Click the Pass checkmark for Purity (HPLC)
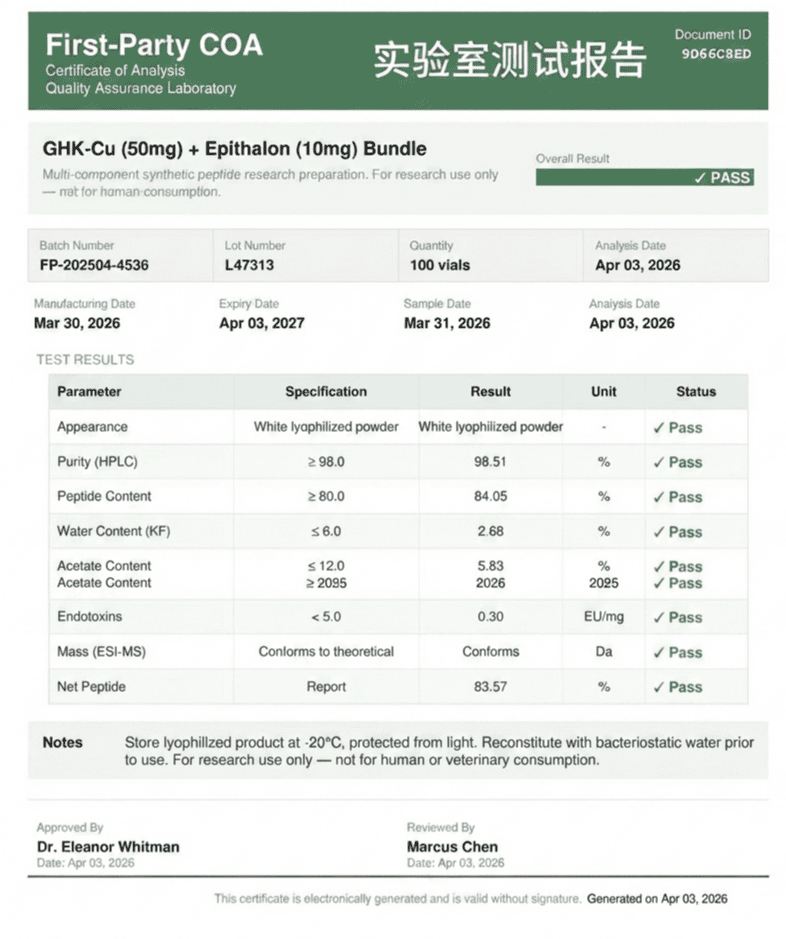 (x=677, y=462)
